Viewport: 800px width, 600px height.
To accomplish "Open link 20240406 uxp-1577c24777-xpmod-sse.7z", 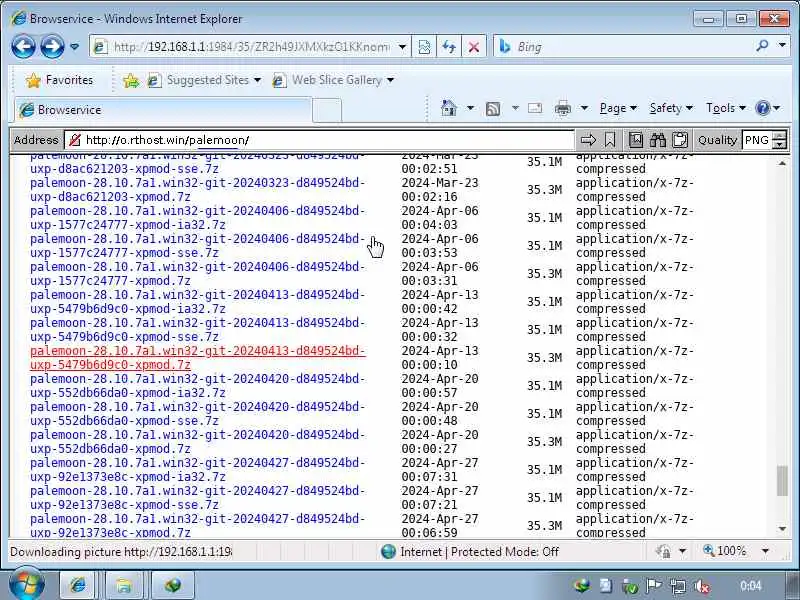I will pos(197,246).
